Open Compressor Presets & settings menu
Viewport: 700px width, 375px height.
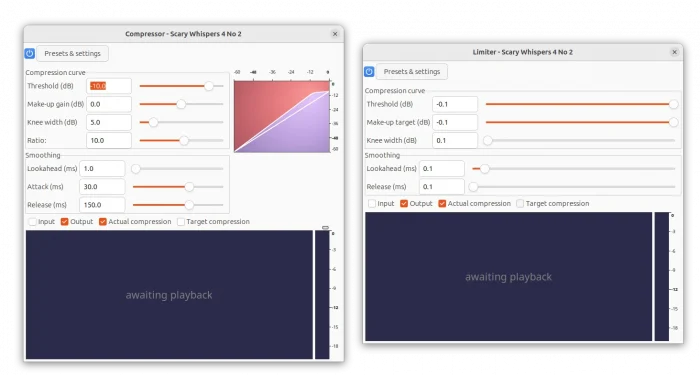pyautogui.click(x=72, y=54)
